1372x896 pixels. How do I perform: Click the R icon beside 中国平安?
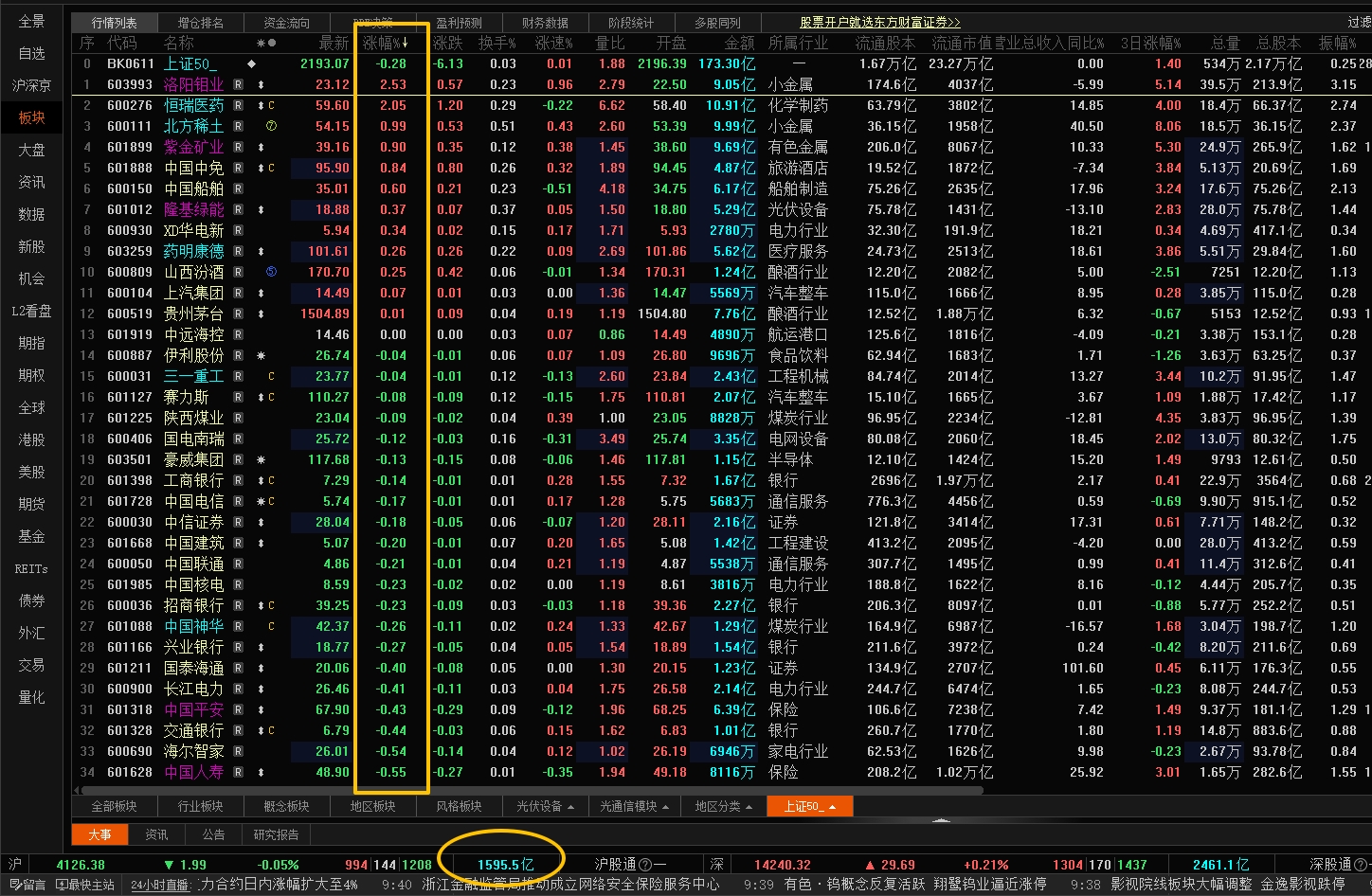pos(239,709)
